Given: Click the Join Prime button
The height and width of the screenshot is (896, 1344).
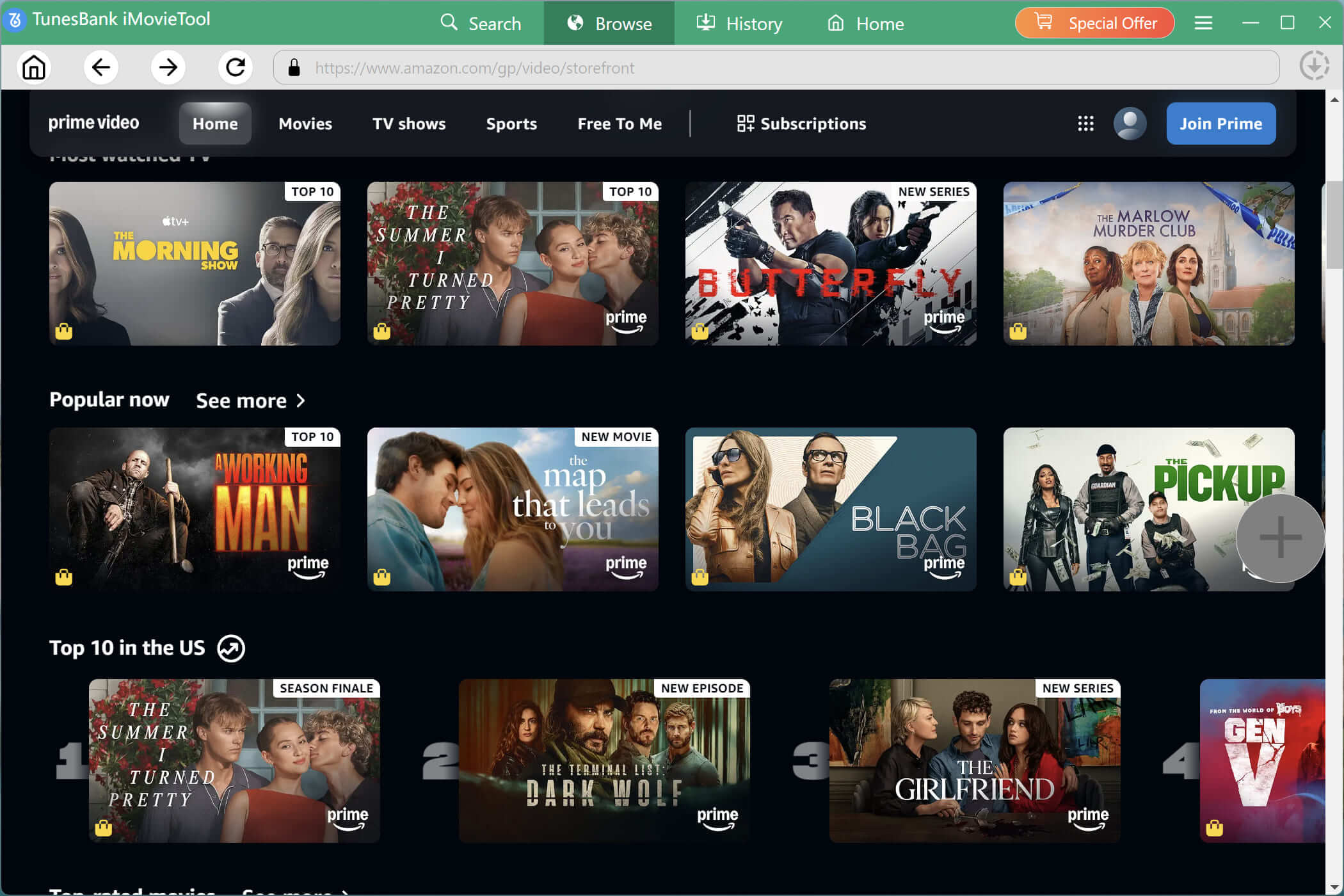Looking at the screenshot, I should pyautogui.click(x=1220, y=124).
